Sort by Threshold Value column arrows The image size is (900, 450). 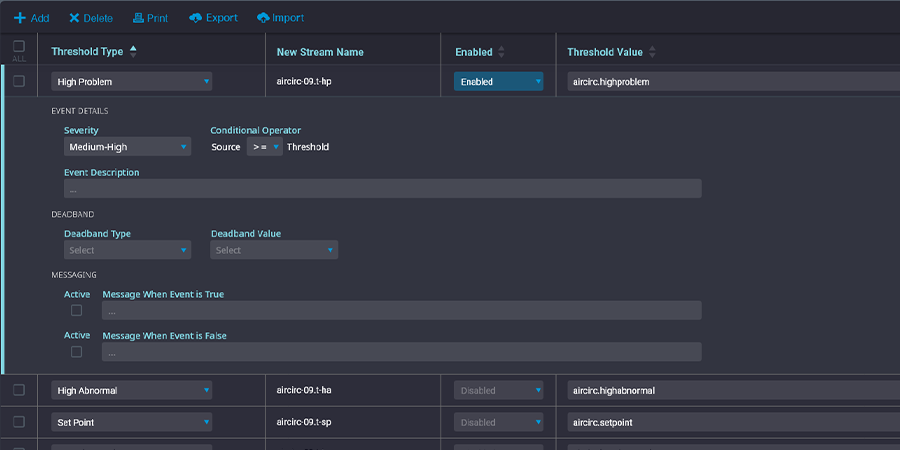(654, 52)
